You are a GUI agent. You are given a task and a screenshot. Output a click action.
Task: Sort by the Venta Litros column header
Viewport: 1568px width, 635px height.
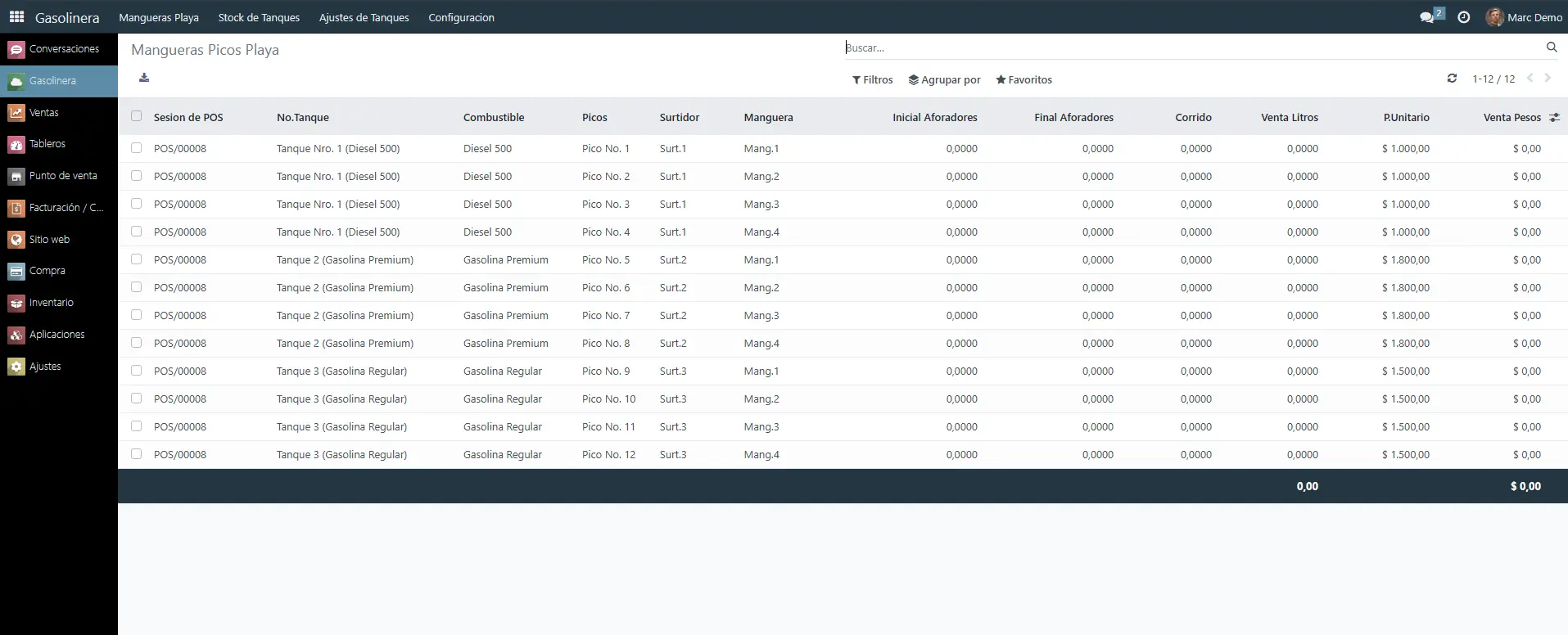[x=1290, y=117]
